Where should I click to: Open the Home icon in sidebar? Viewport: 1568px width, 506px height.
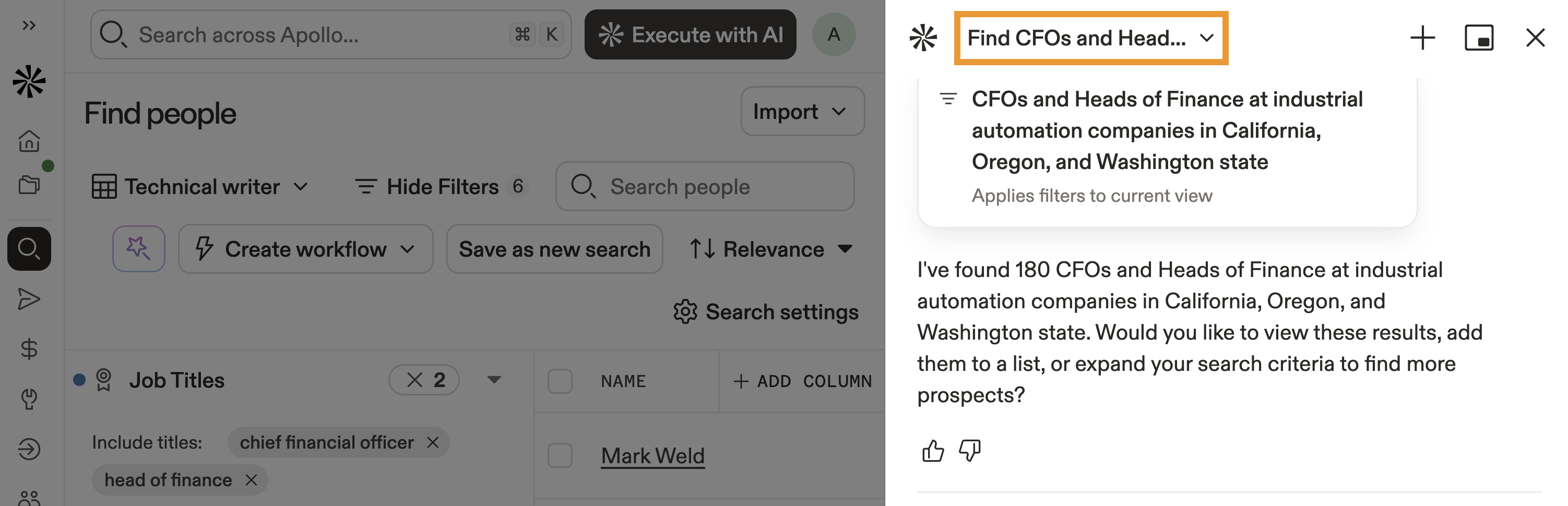(x=29, y=141)
